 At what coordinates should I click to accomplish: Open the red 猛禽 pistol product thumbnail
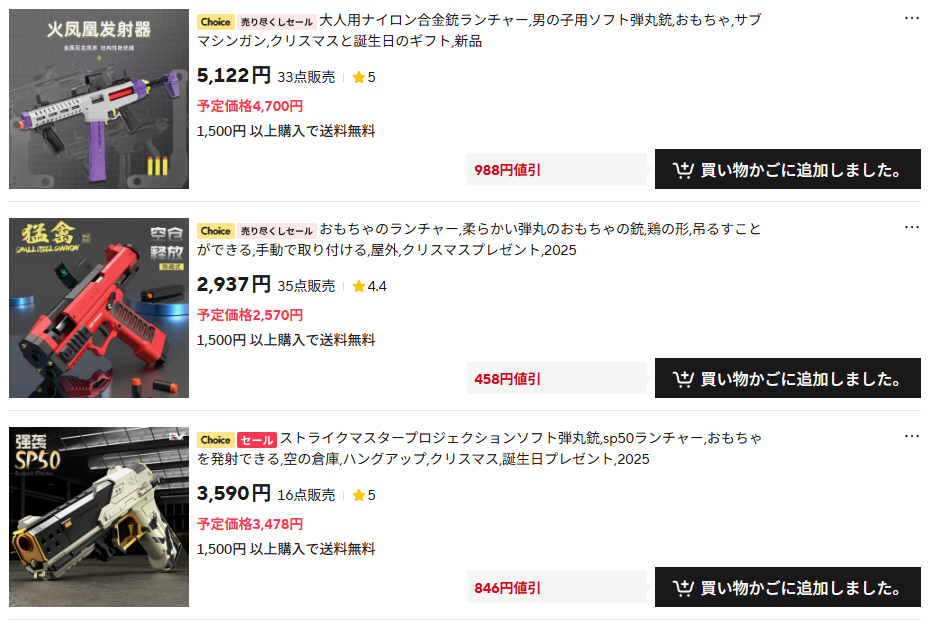99,308
